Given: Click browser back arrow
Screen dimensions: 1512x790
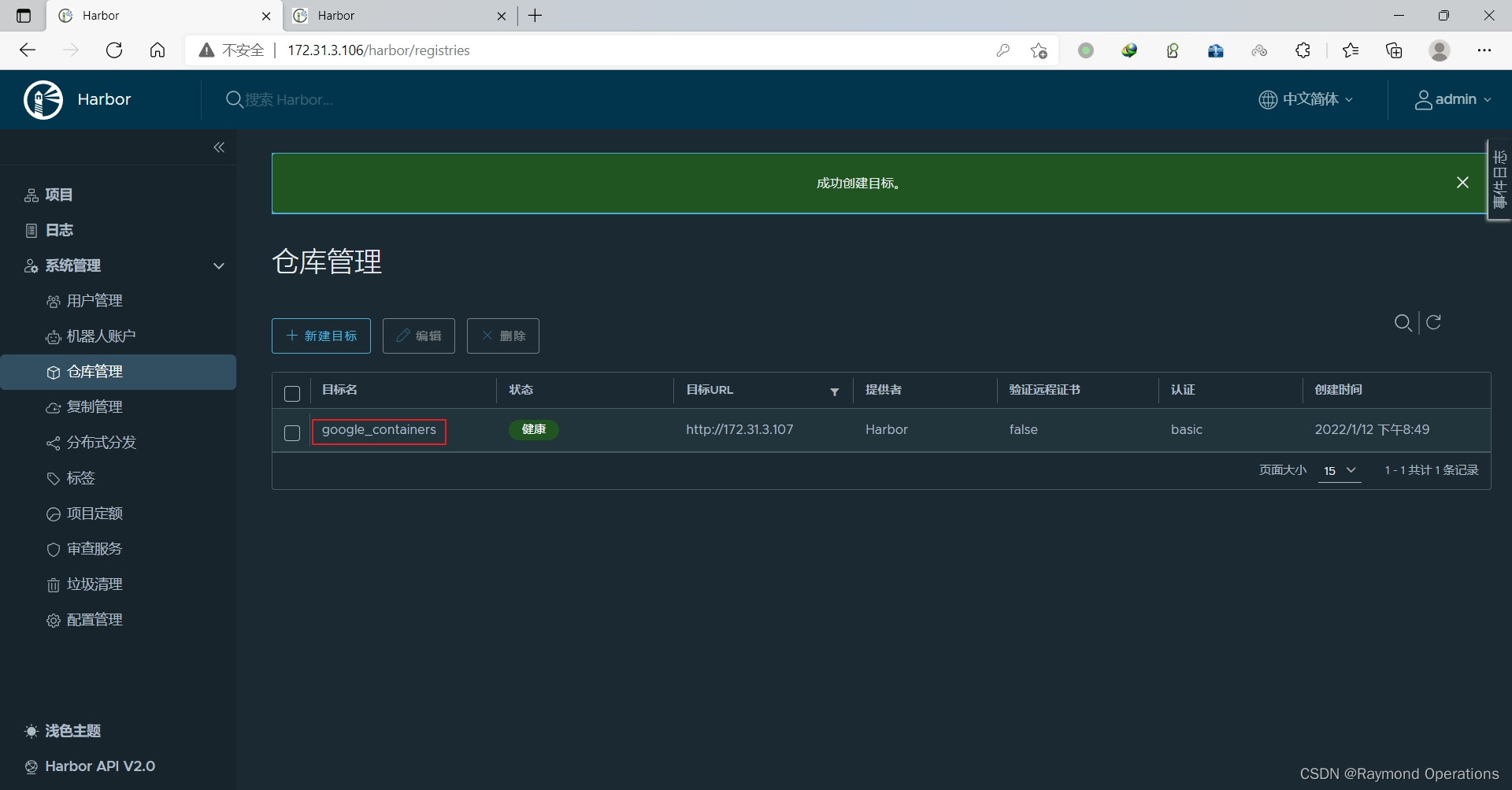Looking at the screenshot, I should tap(28, 50).
